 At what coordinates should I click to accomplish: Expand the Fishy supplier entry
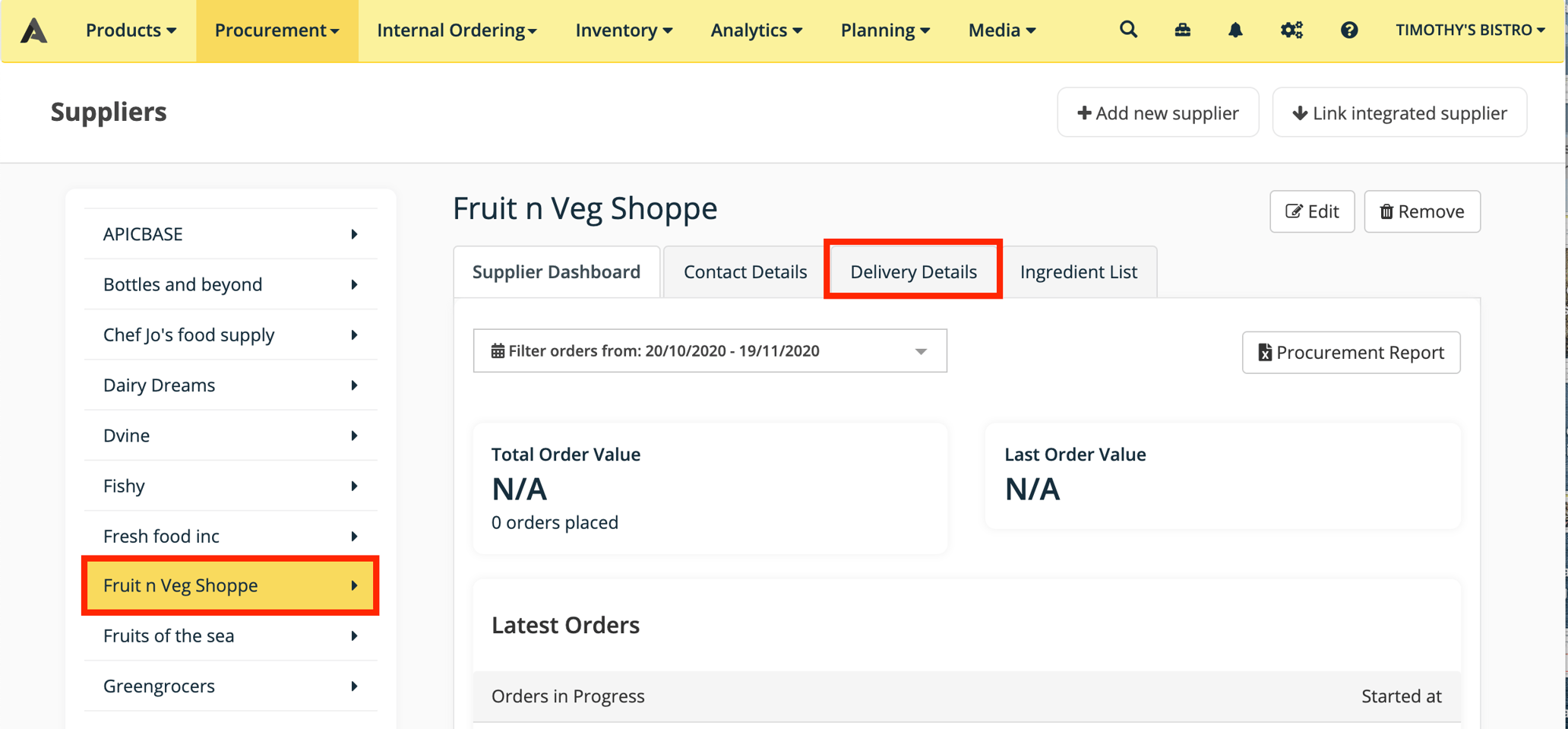coord(354,486)
